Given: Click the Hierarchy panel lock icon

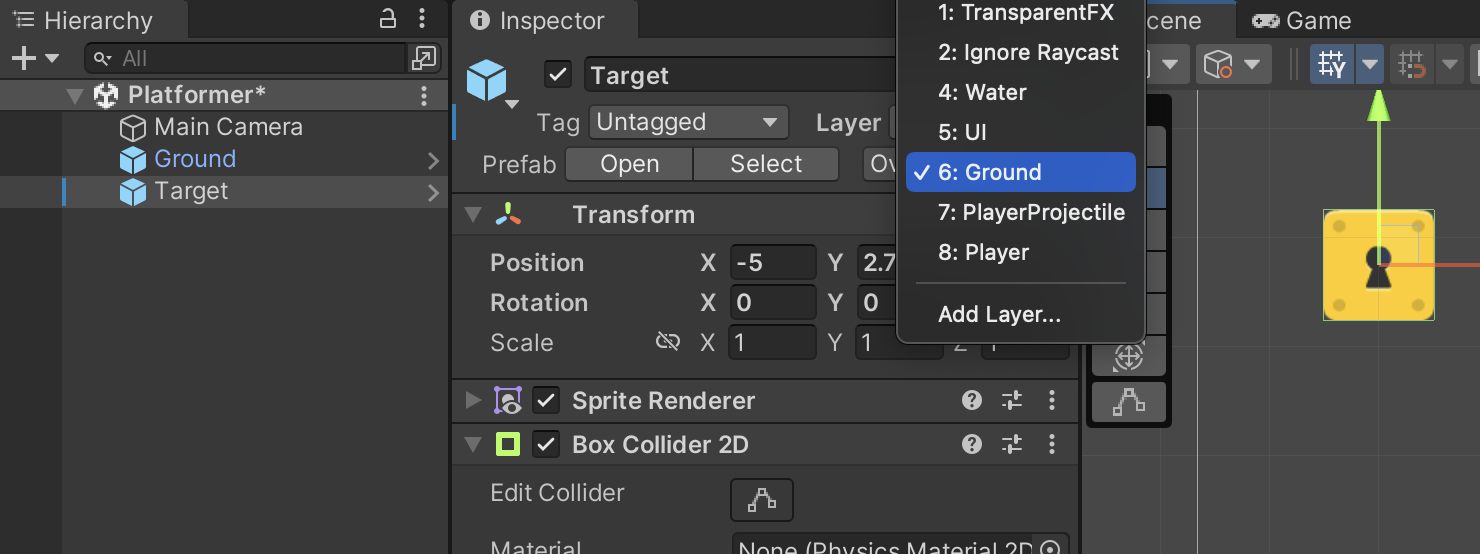Looking at the screenshot, I should (x=388, y=19).
